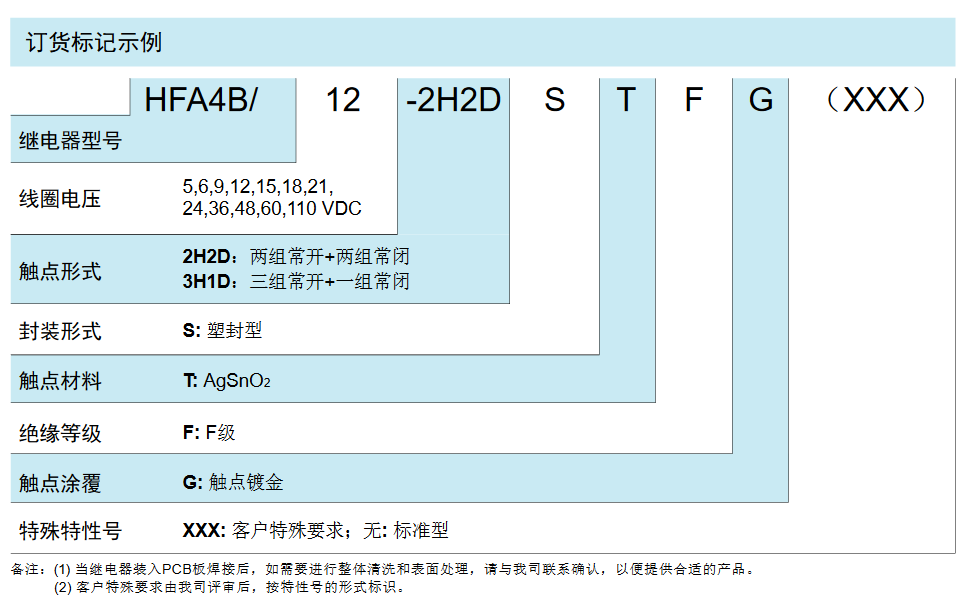Select voltage list 24,36,48,60,110 VDC

coord(271,208)
